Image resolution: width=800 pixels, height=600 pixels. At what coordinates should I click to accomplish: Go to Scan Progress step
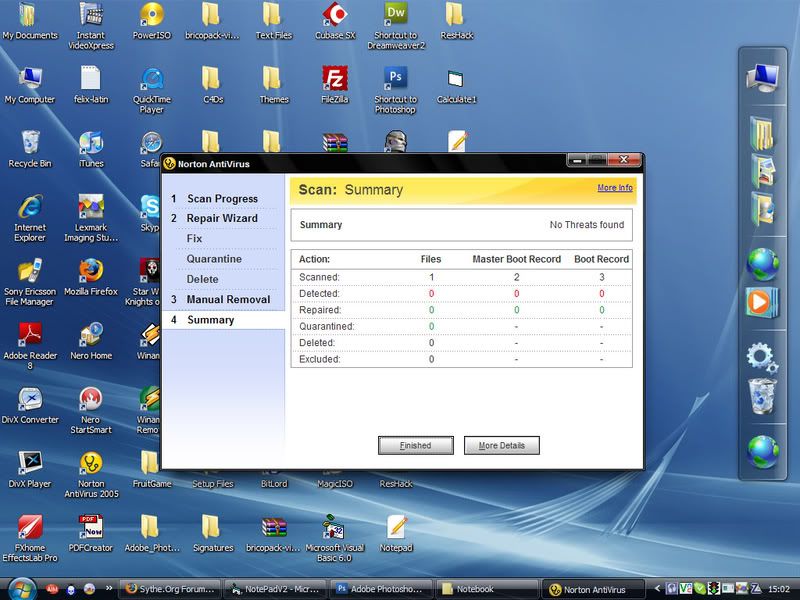tap(222, 198)
